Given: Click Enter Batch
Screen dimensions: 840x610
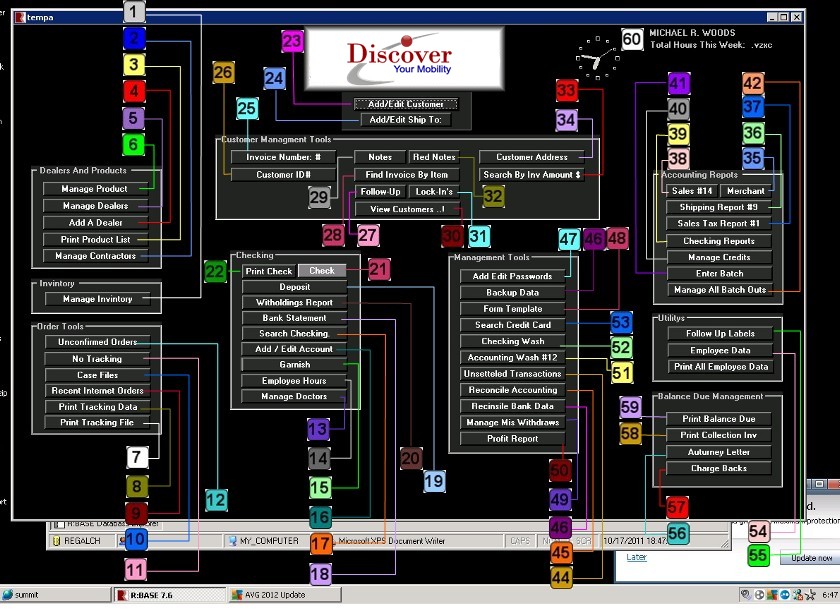Looking at the screenshot, I should pyautogui.click(x=719, y=274).
